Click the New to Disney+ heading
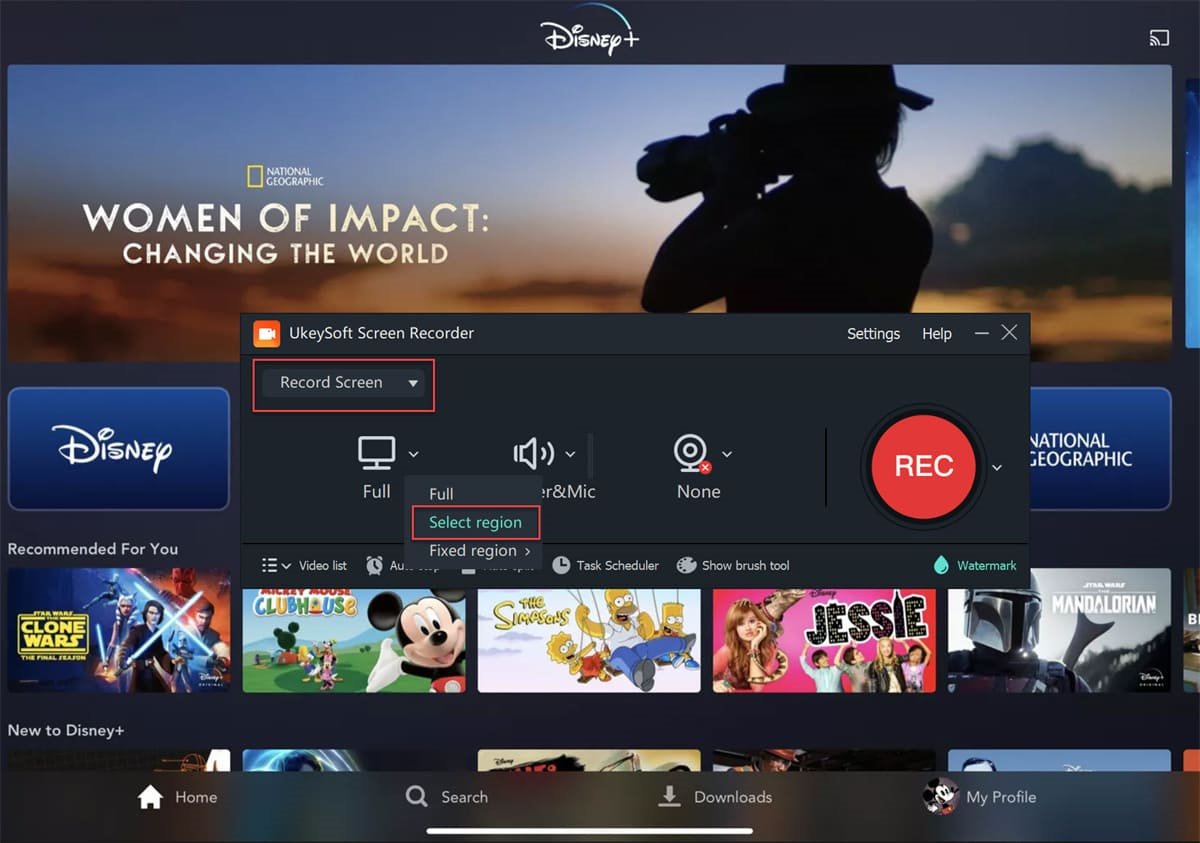This screenshot has width=1200, height=843. pyautogui.click(x=66, y=730)
